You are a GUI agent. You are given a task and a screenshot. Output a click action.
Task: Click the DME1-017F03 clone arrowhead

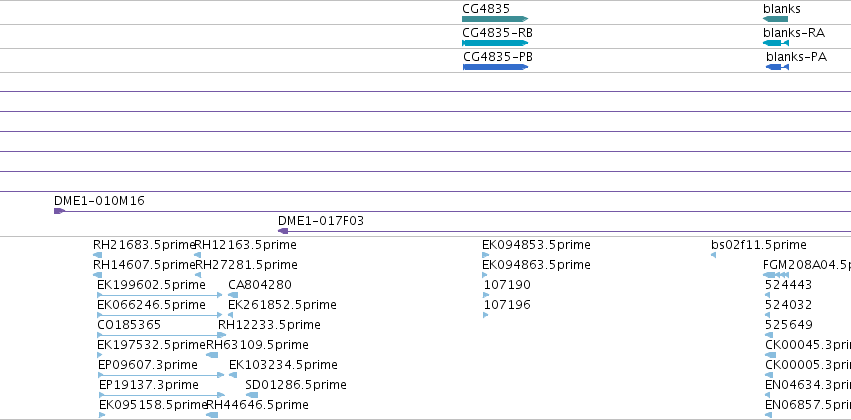pyautogui.click(x=283, y=231)
